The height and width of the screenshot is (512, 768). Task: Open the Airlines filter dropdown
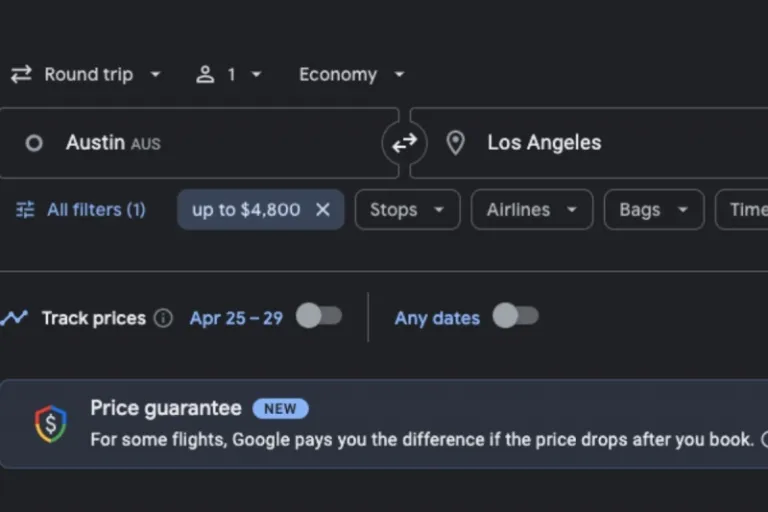click(531, 210)
